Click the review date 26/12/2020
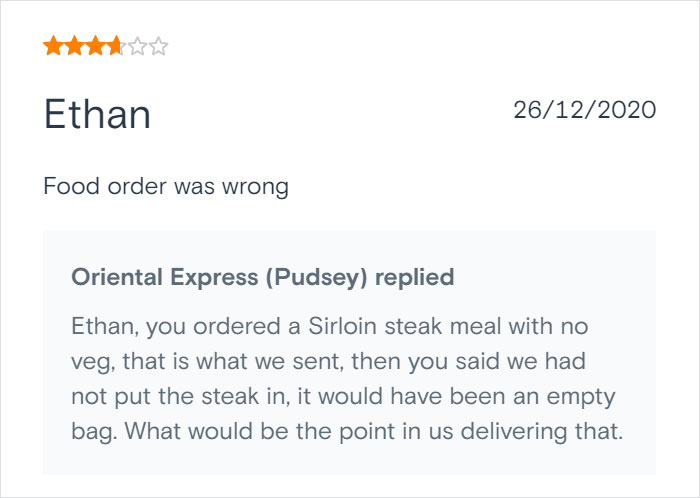Image resolution: width=700 pixels, height=498 pixels. coord(585,109)
